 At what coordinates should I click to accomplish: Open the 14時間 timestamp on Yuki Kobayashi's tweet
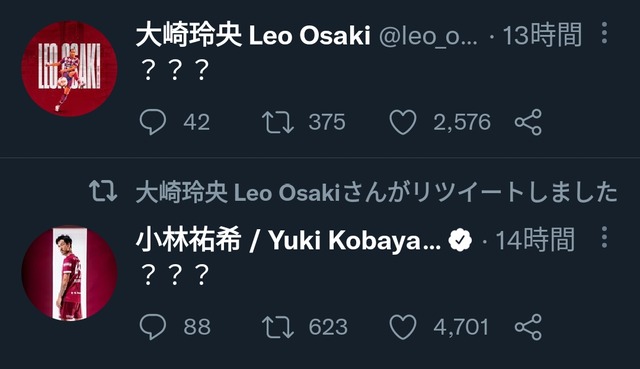tap(535, 240)
